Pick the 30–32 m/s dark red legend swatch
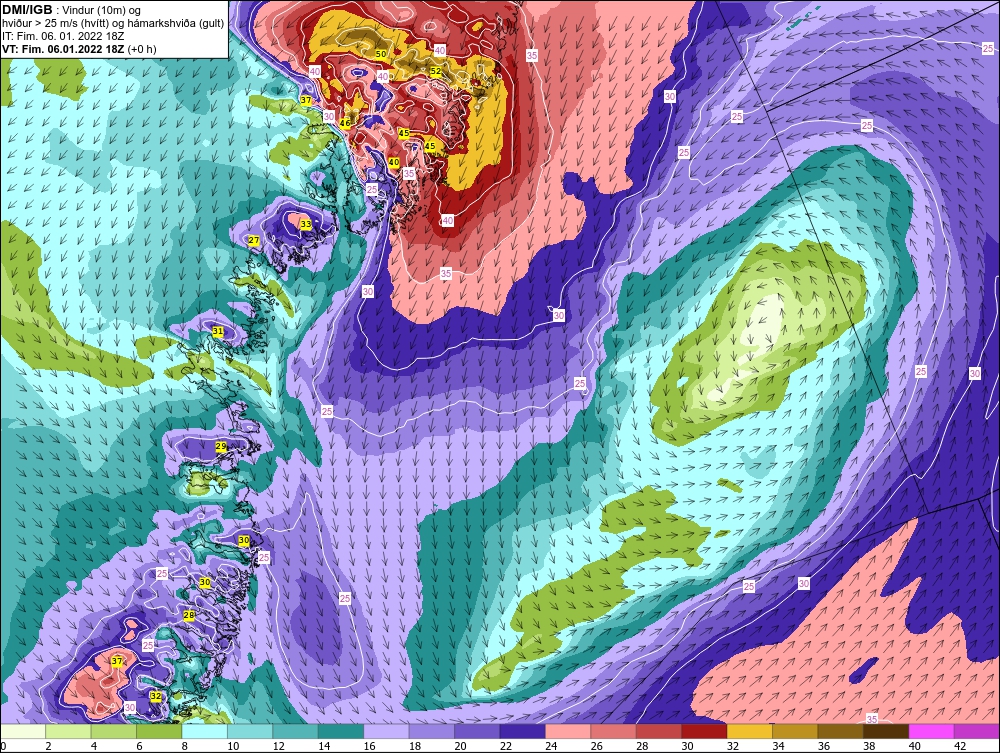 (x=705, y=731)
